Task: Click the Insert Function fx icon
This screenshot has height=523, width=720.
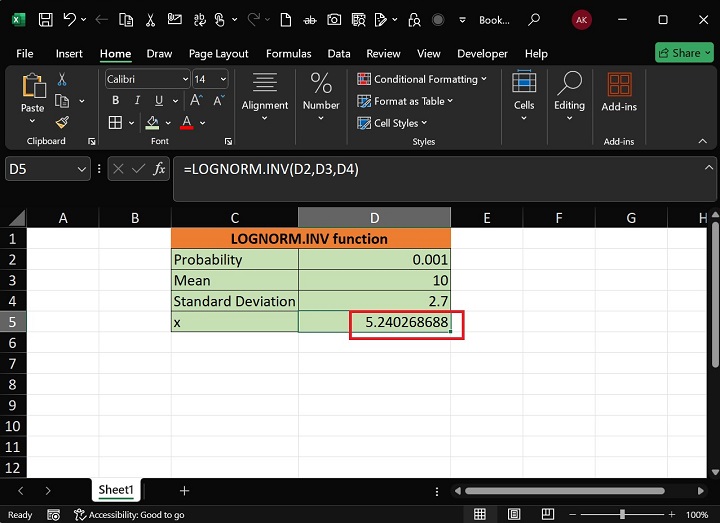Action: [x=159, y=170]
